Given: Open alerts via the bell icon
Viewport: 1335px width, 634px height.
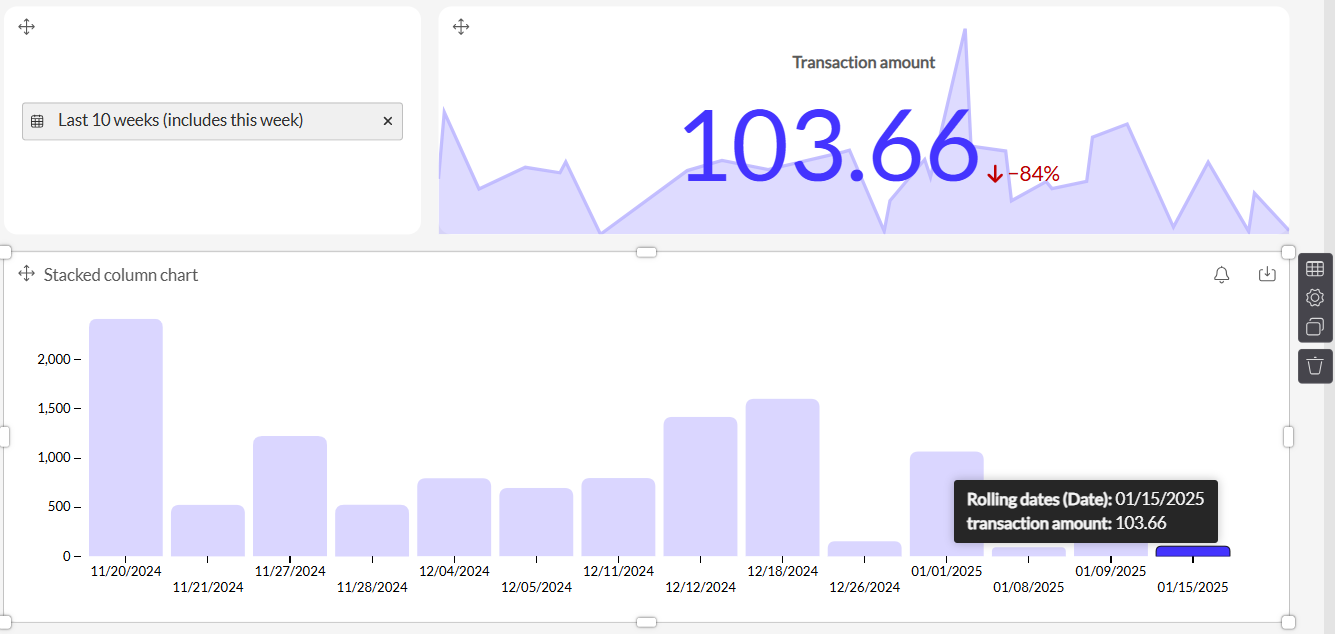Looking at the screenshot, I should [x=1221, y=275].
